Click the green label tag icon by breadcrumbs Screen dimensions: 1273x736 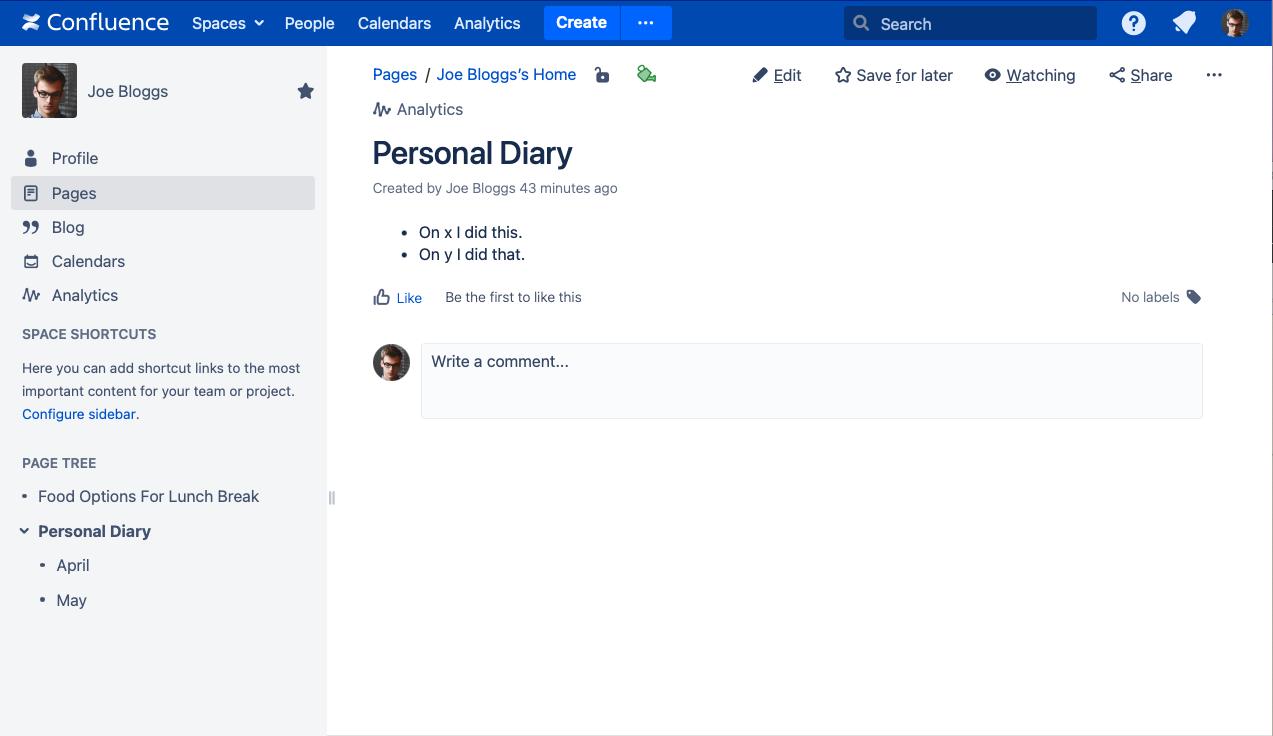coord(646,74)
